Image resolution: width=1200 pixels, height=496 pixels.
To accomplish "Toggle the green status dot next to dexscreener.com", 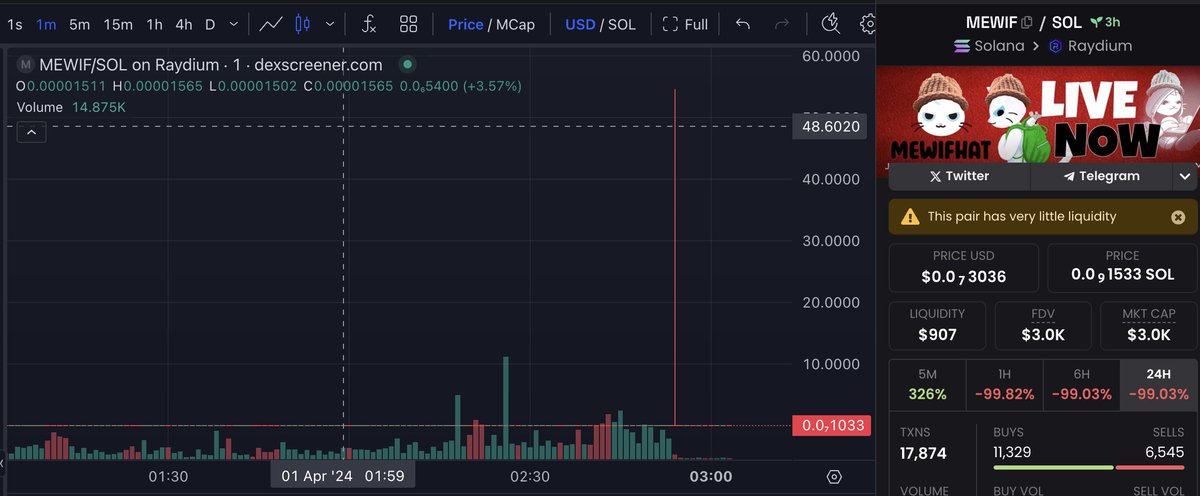I will click(407, 64).
